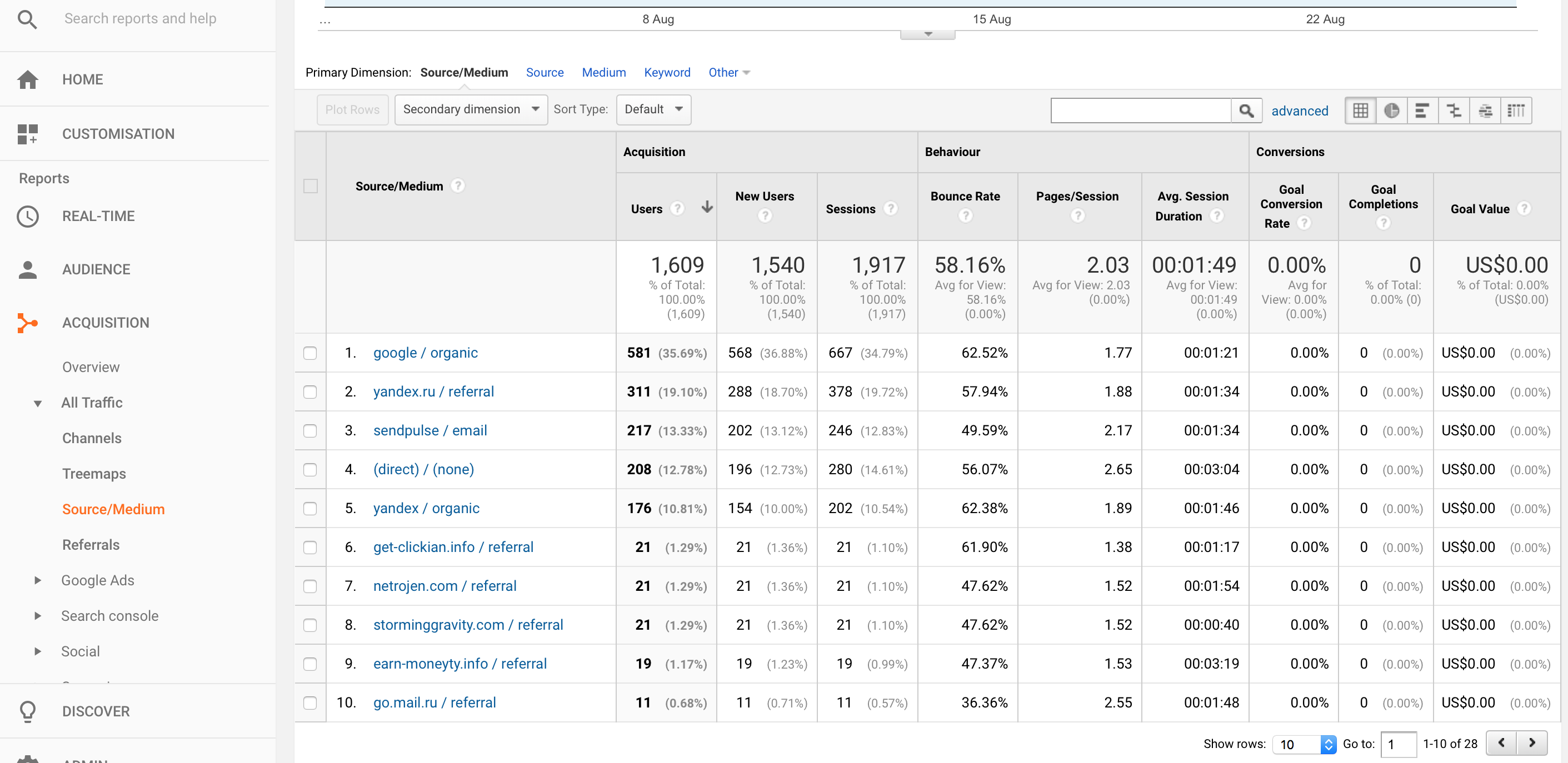Viewport: 1568px width, 763px height.
Task: Click the advanced filter link
Action: [1299, 111]
